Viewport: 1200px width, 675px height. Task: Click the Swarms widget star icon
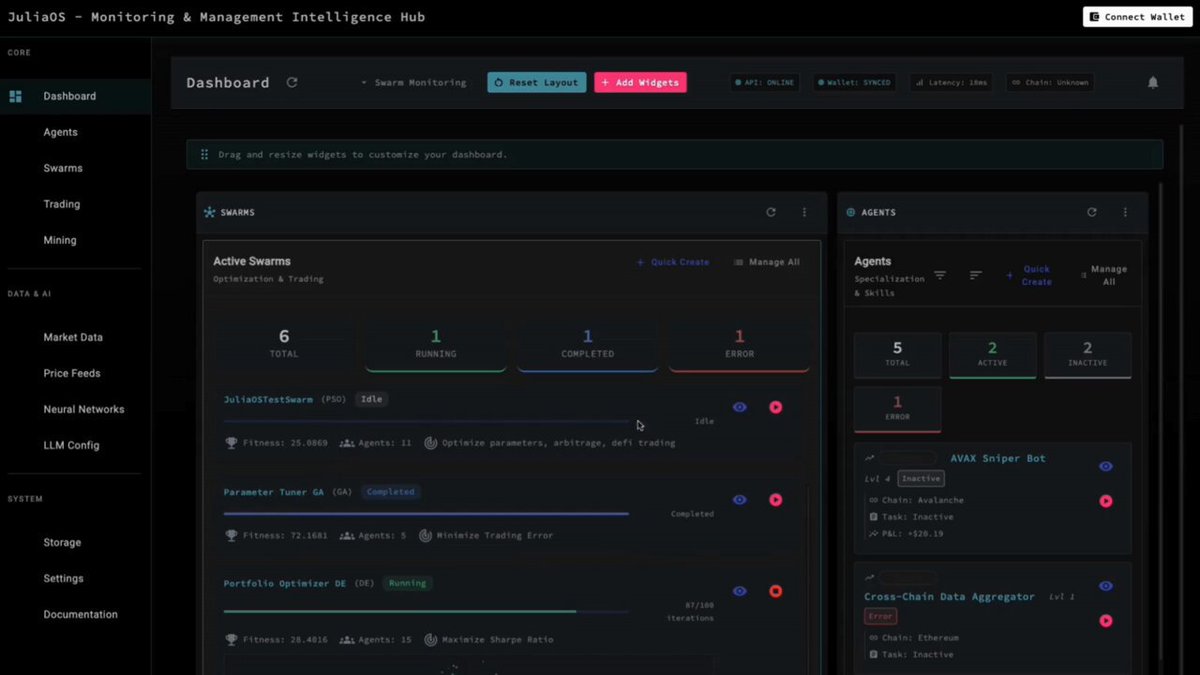(x=209, y=212)
